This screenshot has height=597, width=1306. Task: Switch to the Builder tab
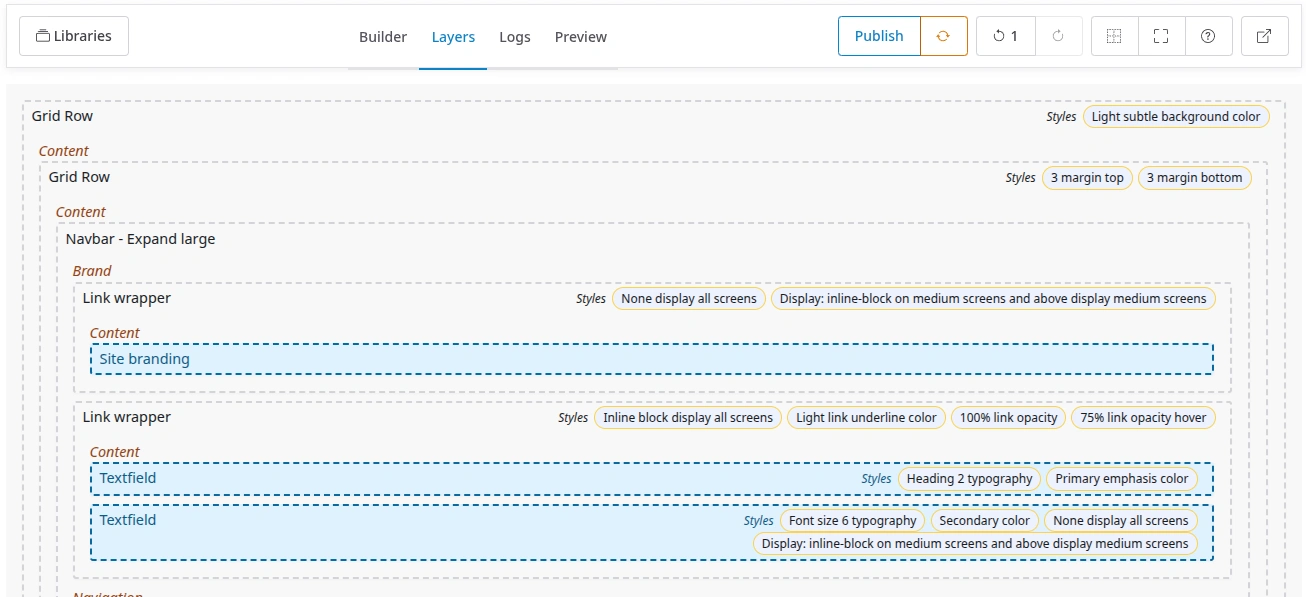coord(383,37)
